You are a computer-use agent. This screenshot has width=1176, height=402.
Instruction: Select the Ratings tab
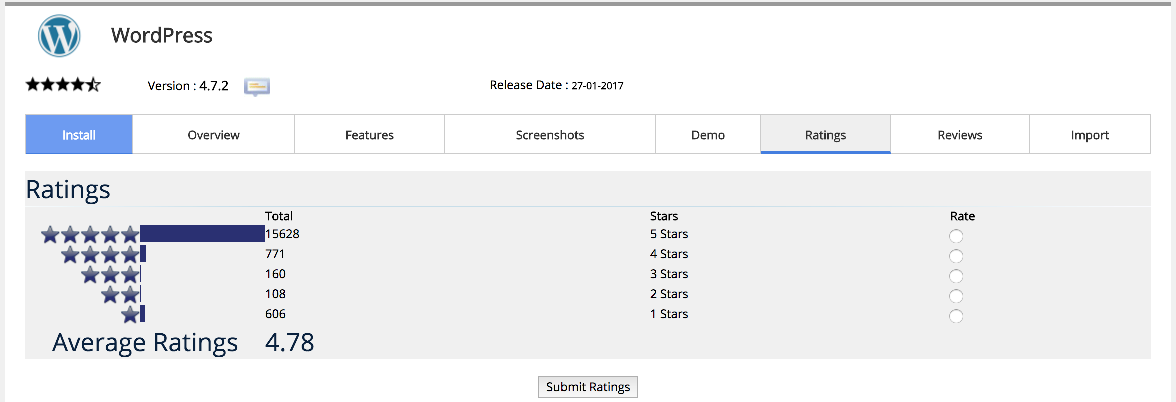coord(826,135)
